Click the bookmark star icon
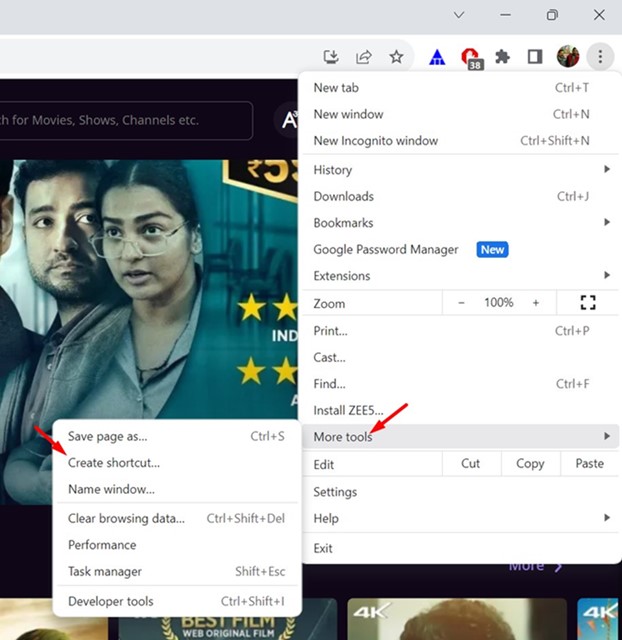Image resolution: width=622 pixels, height=640 pixels. [x=396, y=57]
